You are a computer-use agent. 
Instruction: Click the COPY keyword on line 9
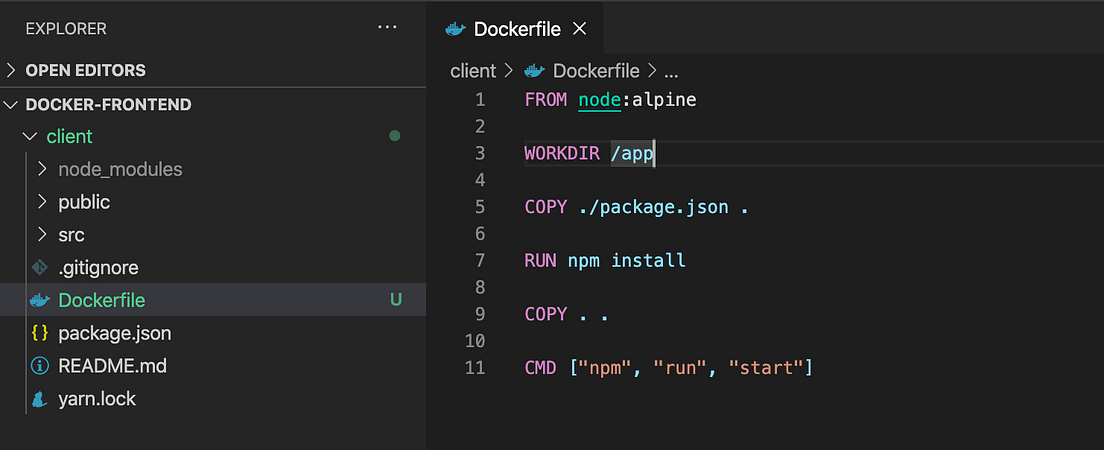point(546,314)
